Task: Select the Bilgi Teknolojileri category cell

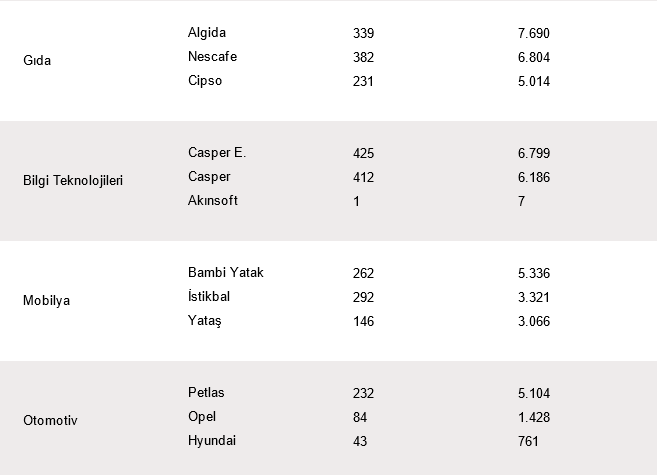Action: coord(73,181)
